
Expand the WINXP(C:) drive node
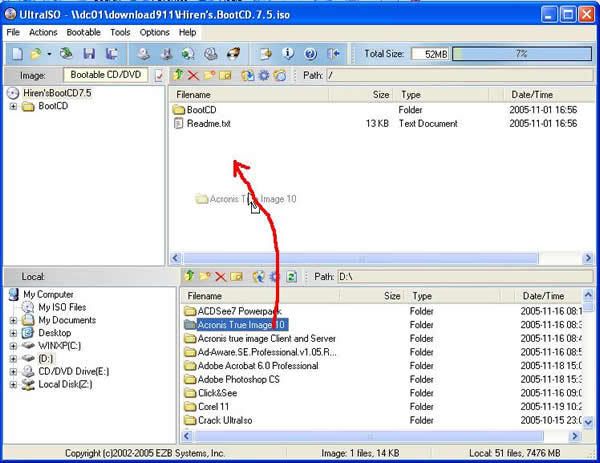point(13,346)
